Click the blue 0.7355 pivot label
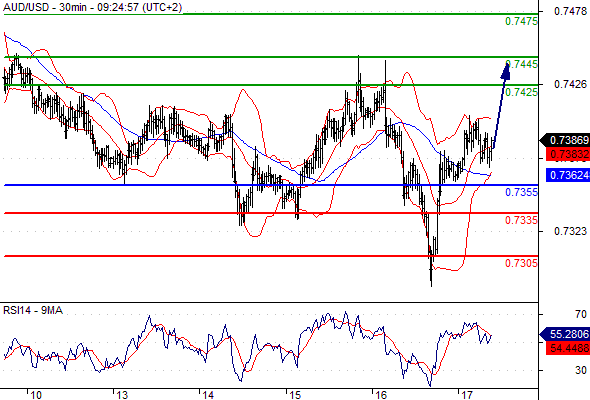590x400 pixels. click(521, 192)
